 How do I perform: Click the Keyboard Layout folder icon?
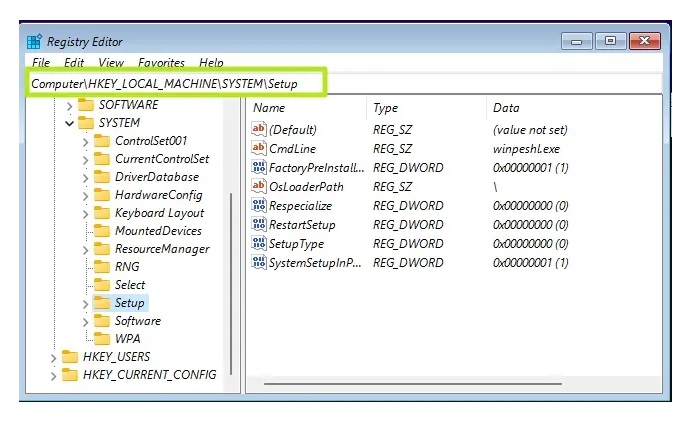tap(102, 212)
